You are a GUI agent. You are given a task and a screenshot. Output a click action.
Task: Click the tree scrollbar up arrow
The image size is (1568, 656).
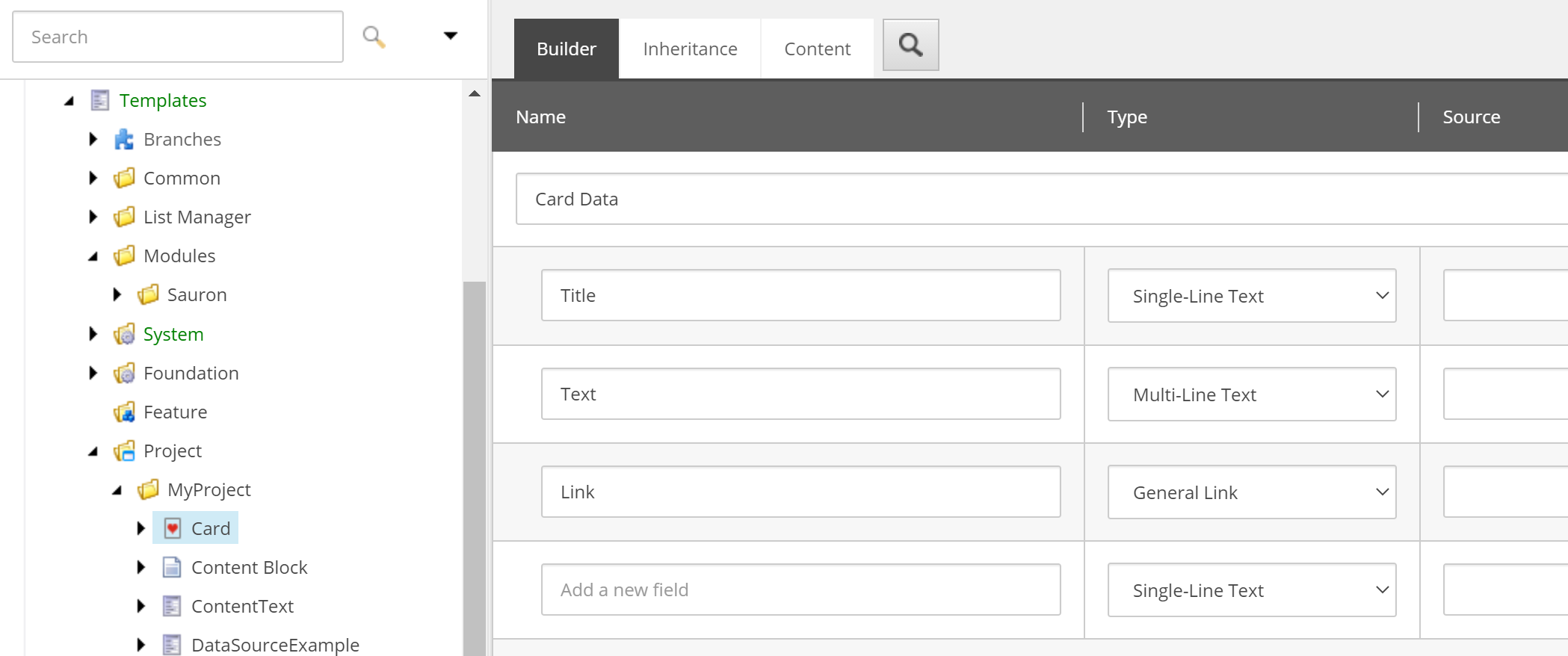tap(475, 94)
